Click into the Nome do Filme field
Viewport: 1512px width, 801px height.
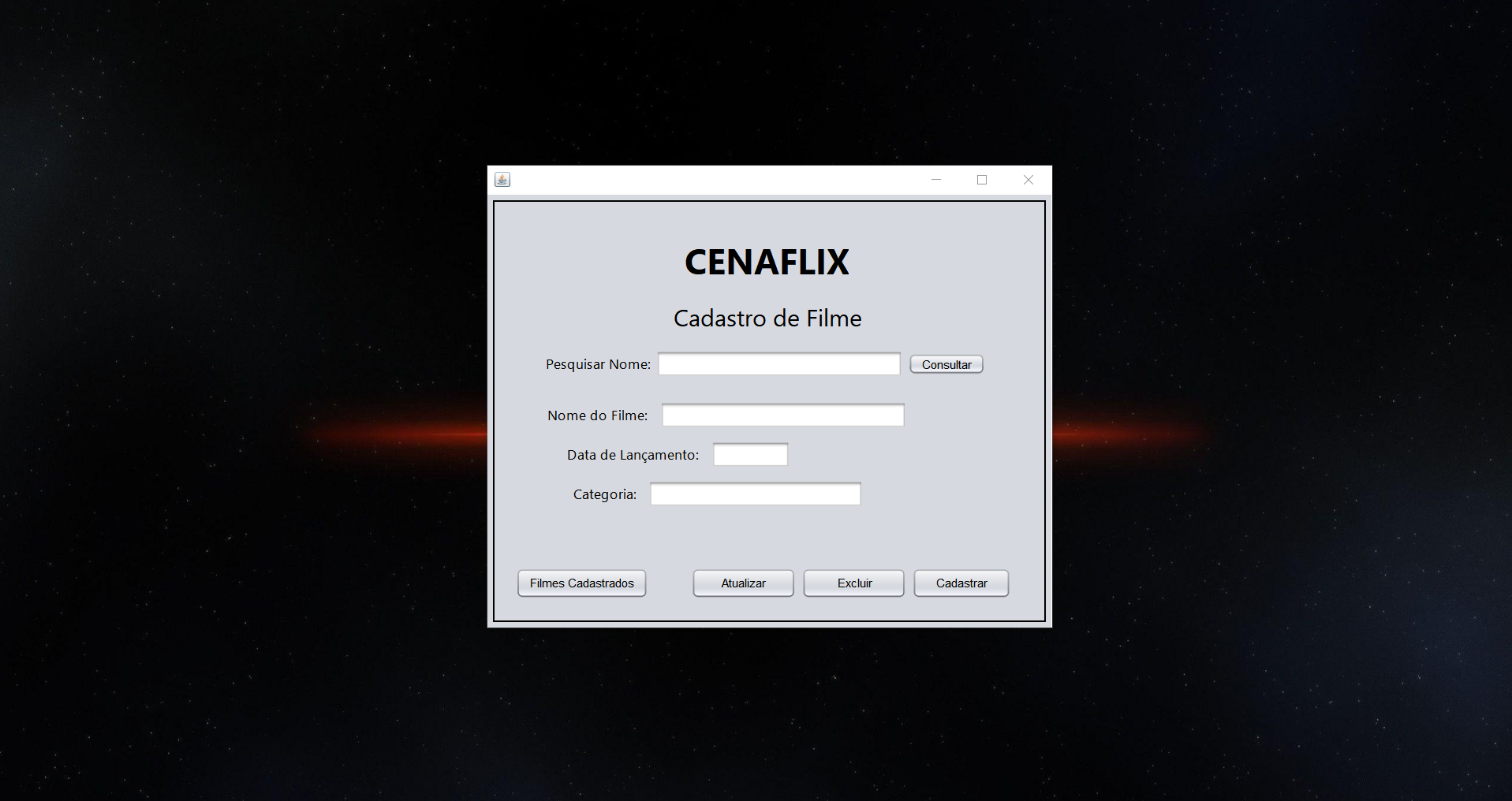click(x=782, y=415)
